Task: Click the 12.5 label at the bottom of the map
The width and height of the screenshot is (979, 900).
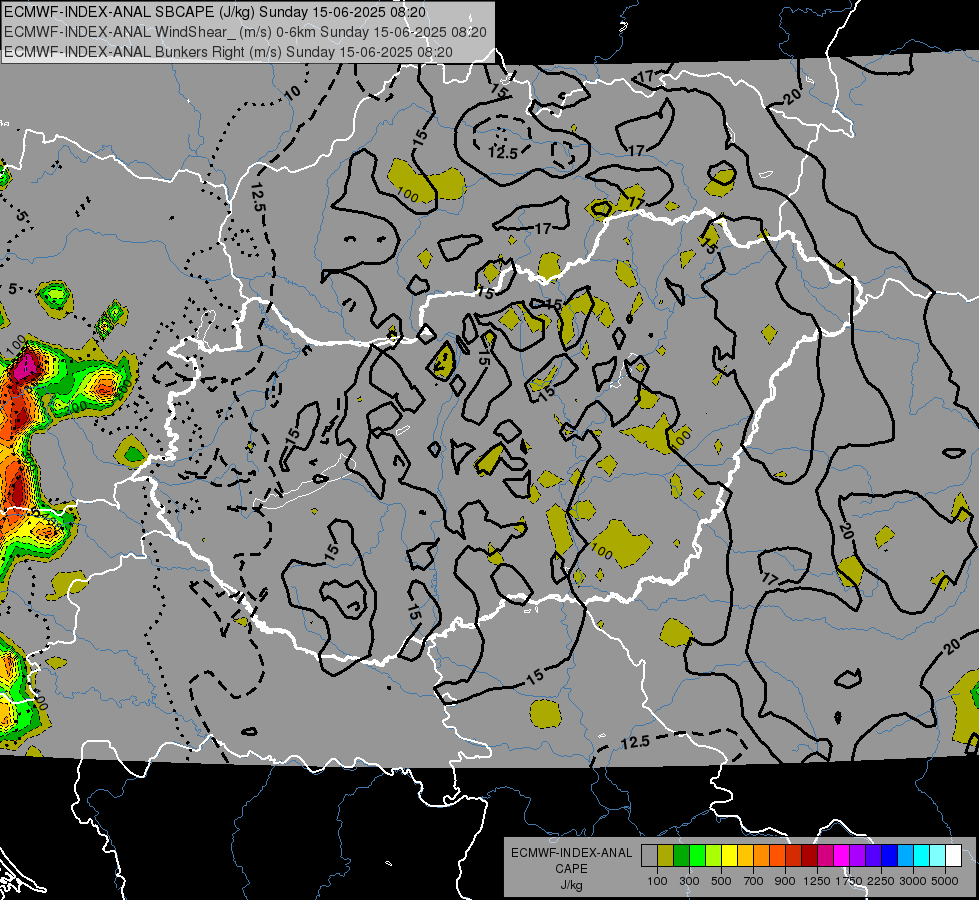Action: point(636,743)
